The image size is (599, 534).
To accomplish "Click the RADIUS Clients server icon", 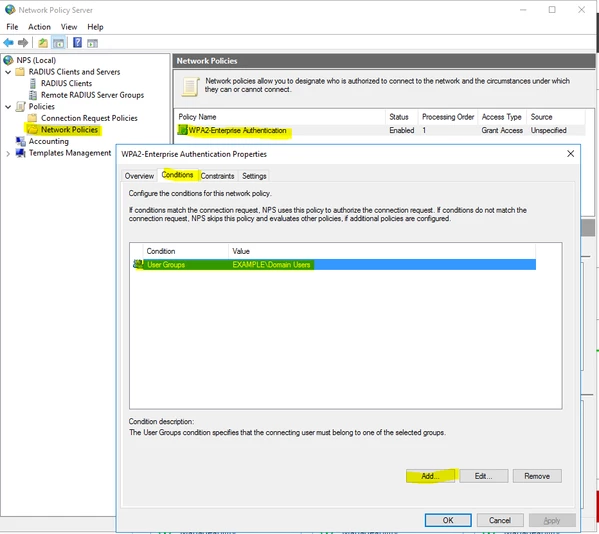I will (x=33, y=83).
